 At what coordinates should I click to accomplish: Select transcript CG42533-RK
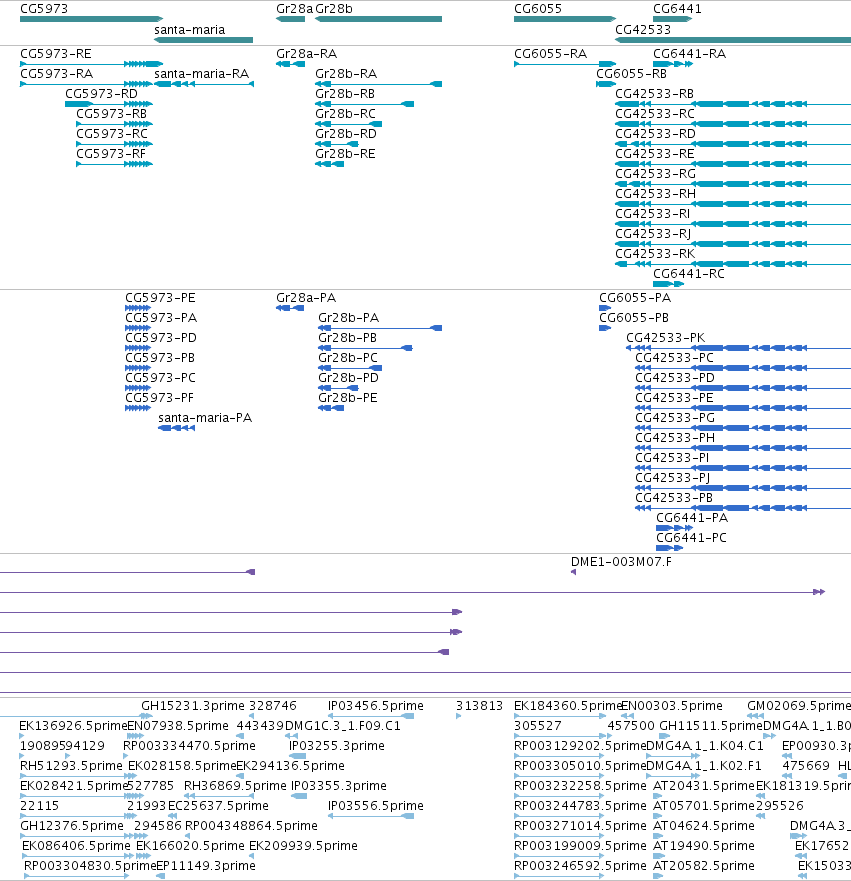pos(733,264)
